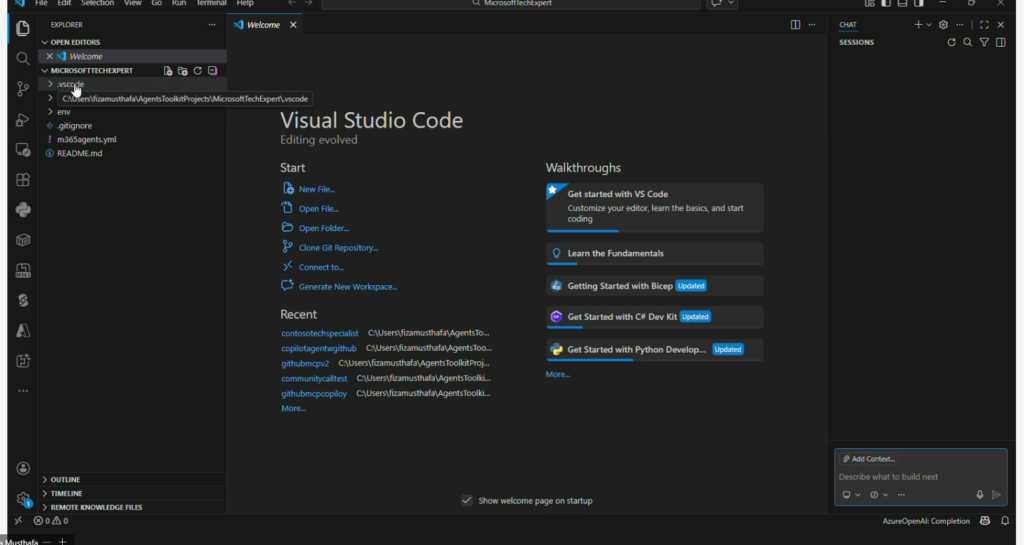Open the Run and Debug view
The width and height of the screenshot is (1024, 545).
[22, 120]
